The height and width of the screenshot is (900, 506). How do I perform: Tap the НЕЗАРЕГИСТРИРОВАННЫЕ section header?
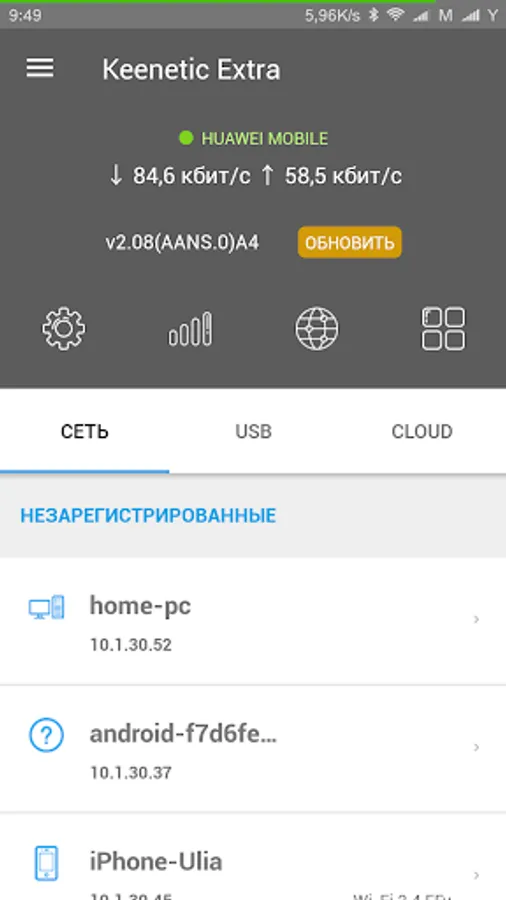tap(148, 515)
